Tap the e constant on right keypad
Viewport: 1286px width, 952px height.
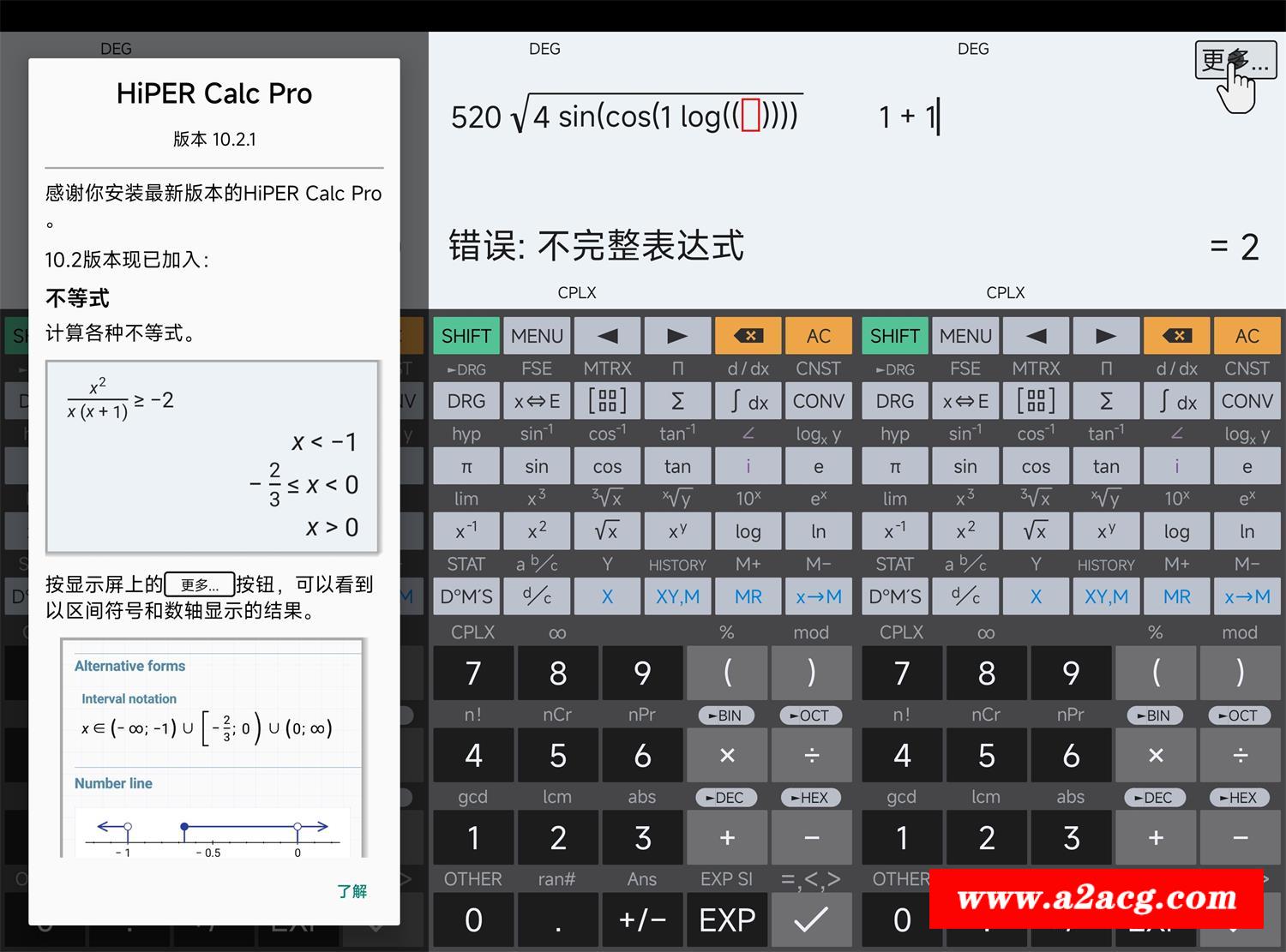click(x=1247, y=466)
